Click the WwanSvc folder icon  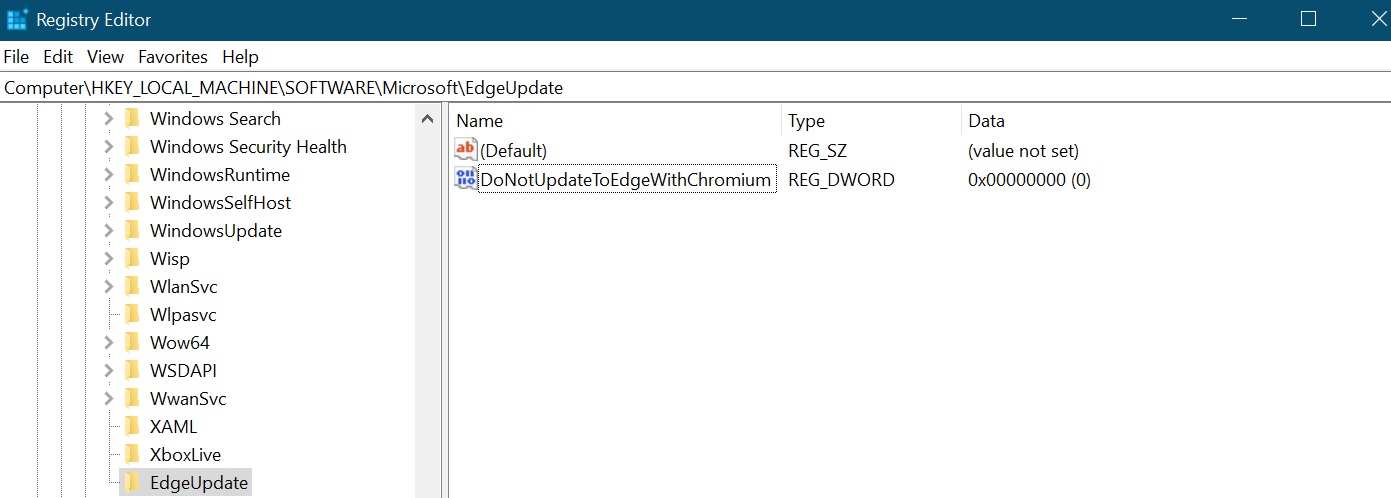(132, 398)
